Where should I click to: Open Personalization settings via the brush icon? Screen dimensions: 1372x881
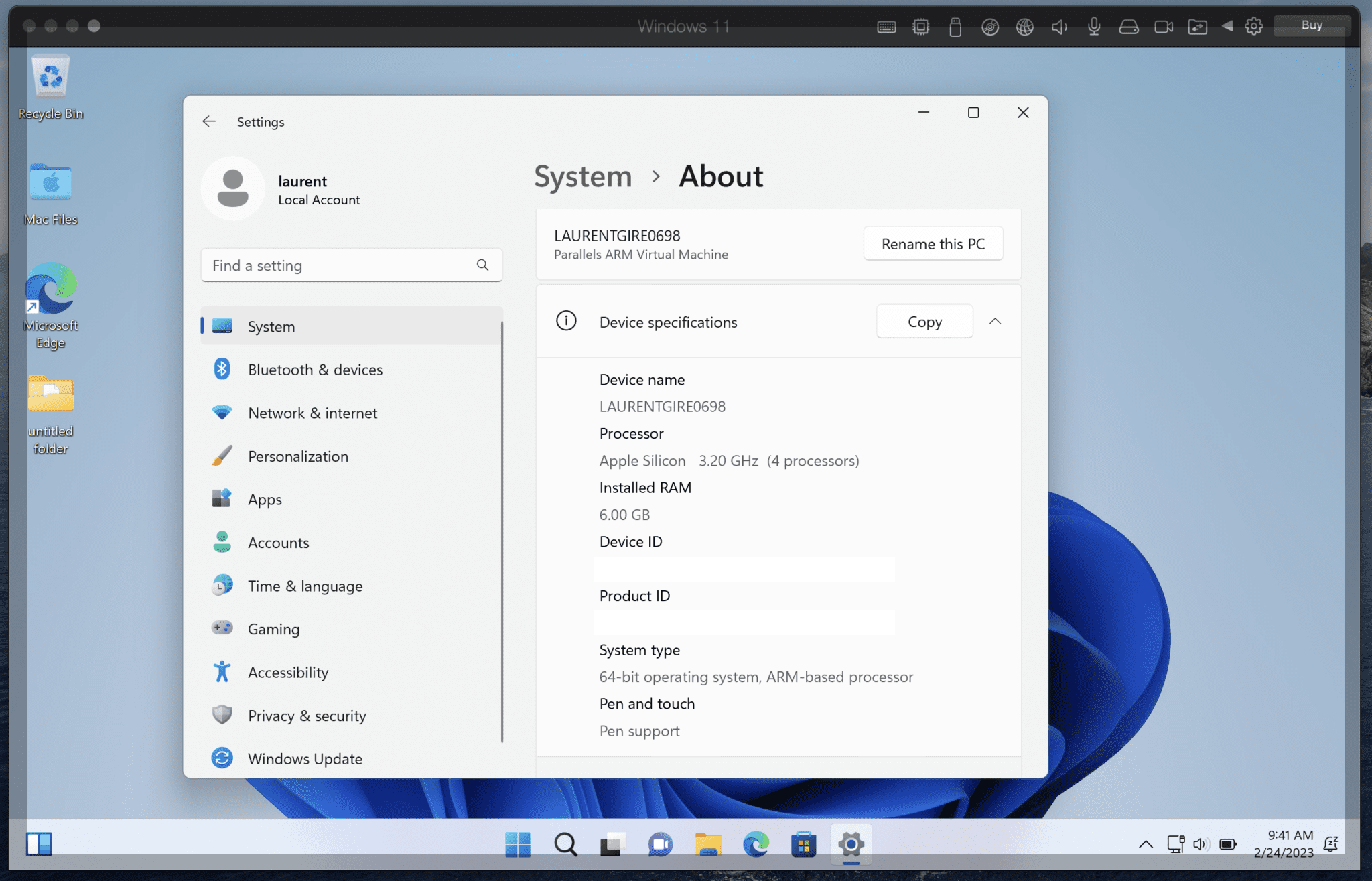tap(297, 456)
